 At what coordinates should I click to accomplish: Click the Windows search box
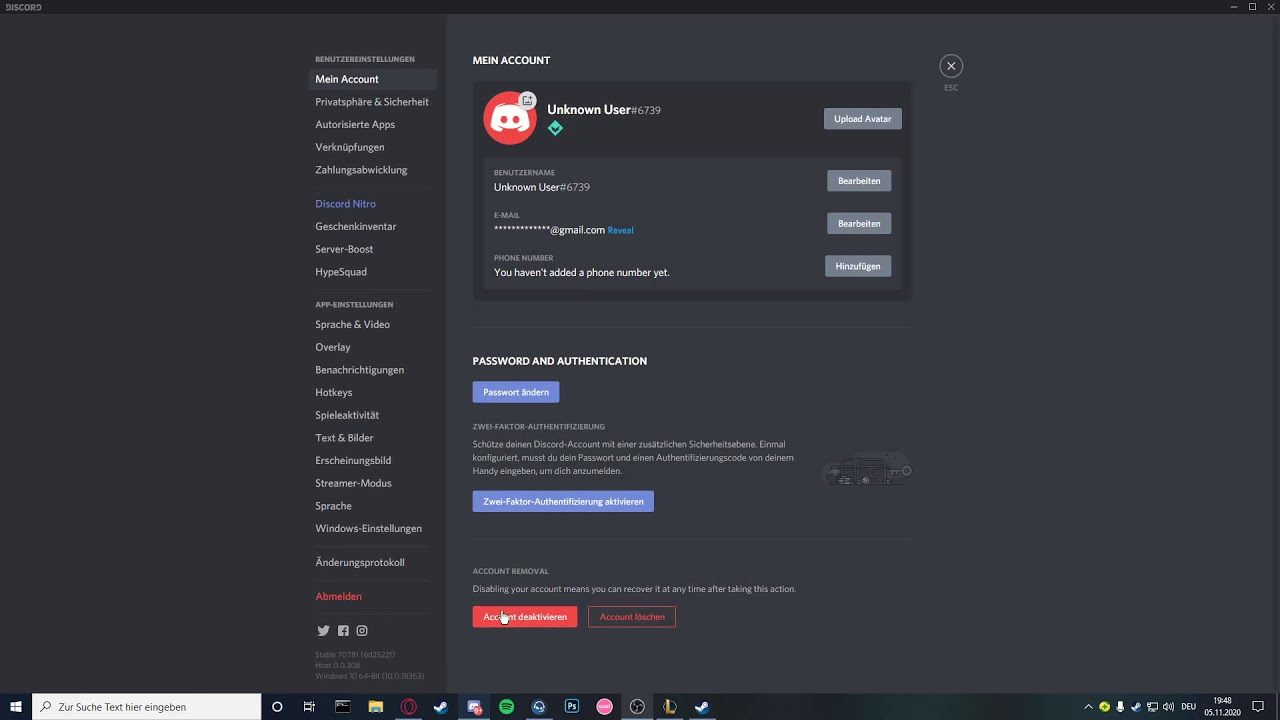click(147, 707)
